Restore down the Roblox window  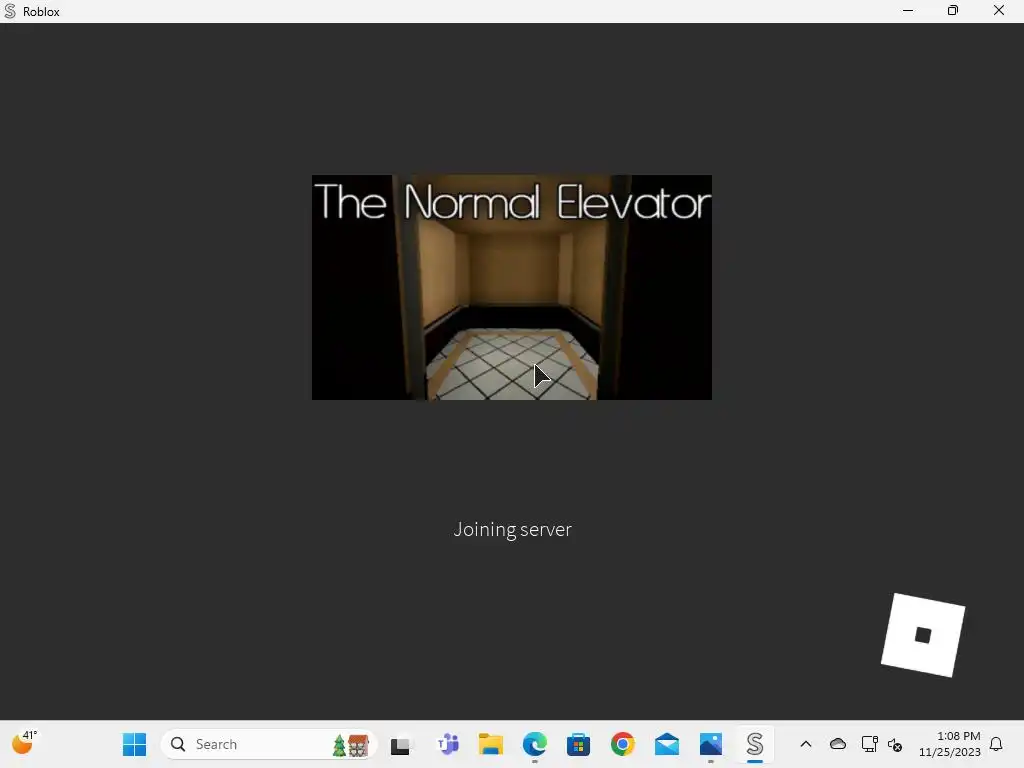tap(953, 10)
